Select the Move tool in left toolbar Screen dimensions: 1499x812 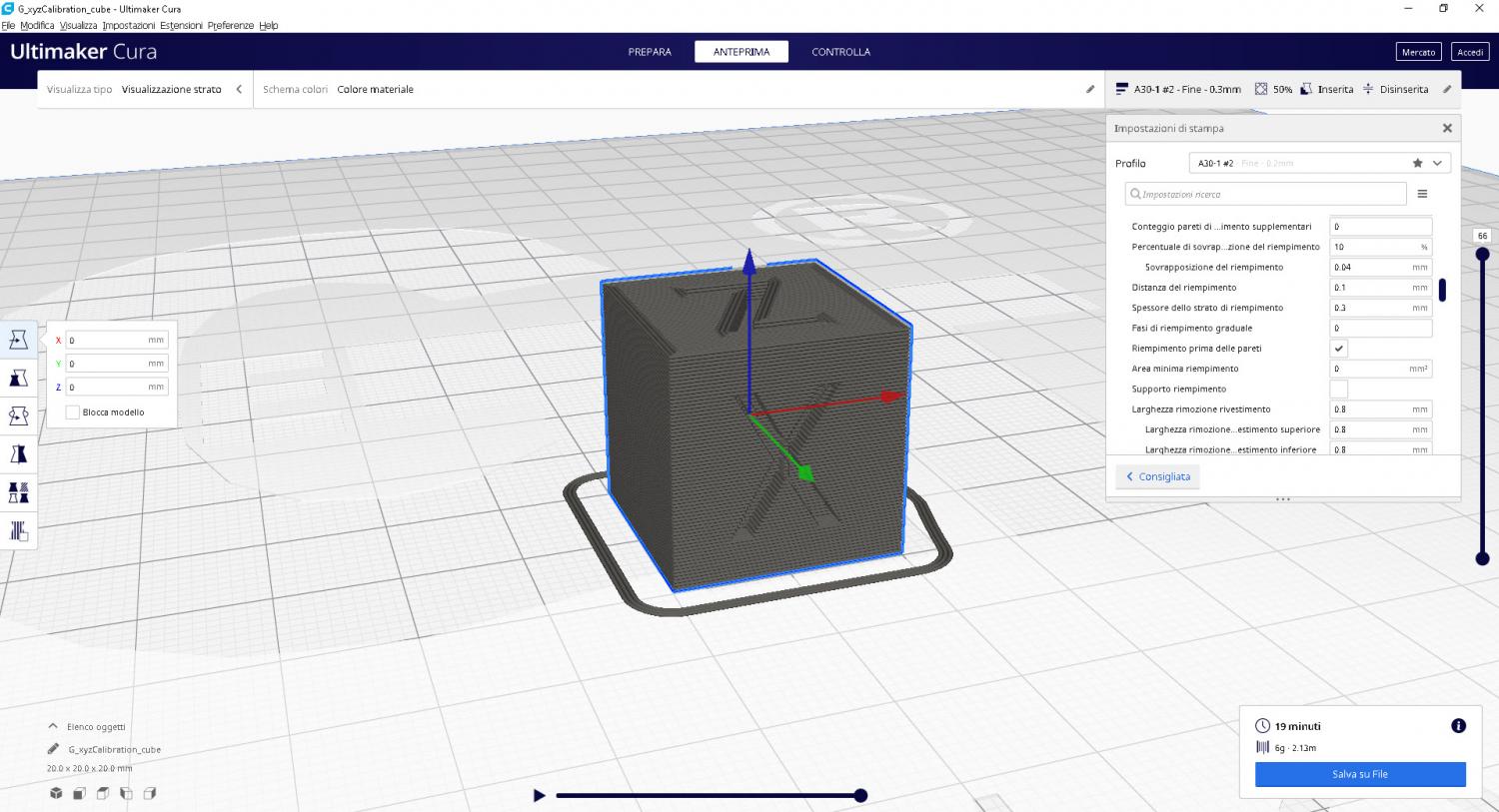click(x=18, y=340)
